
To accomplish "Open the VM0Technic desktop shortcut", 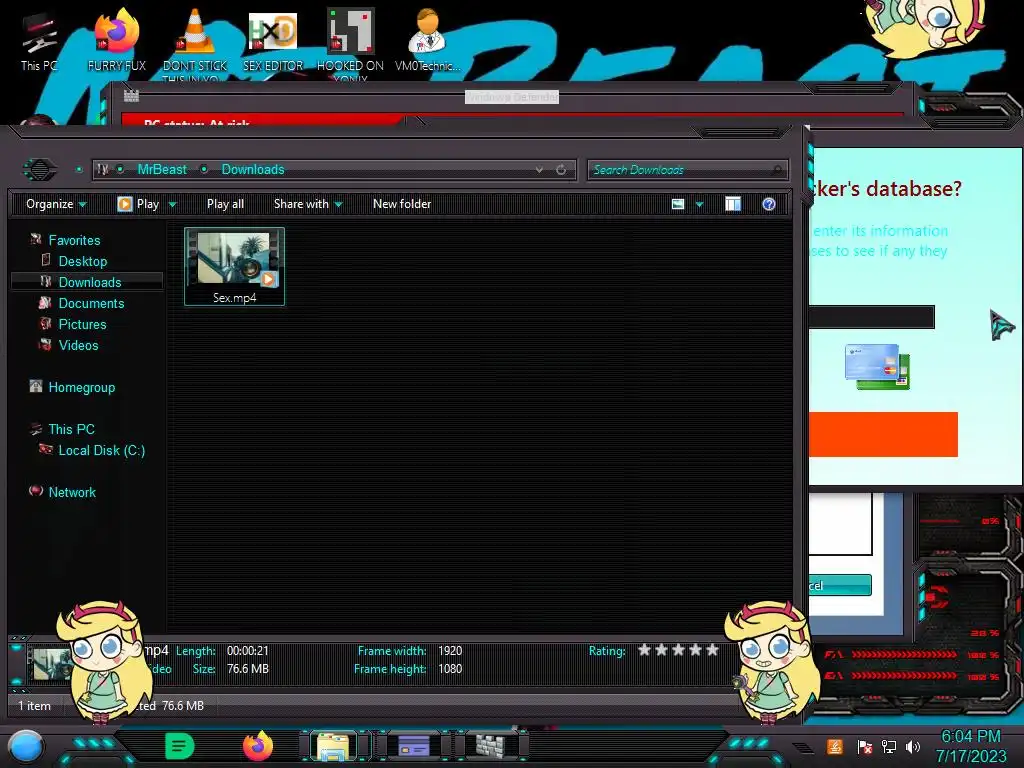I will (x=427, y=40).
